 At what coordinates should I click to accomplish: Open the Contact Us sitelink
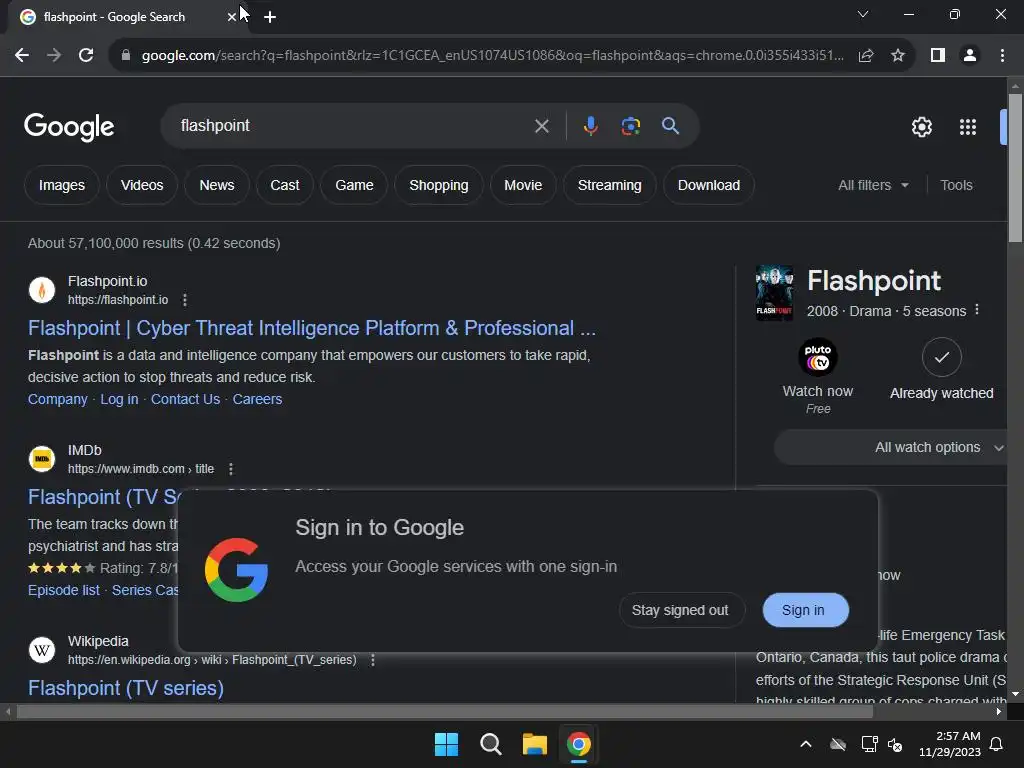(x=185, y=399)
